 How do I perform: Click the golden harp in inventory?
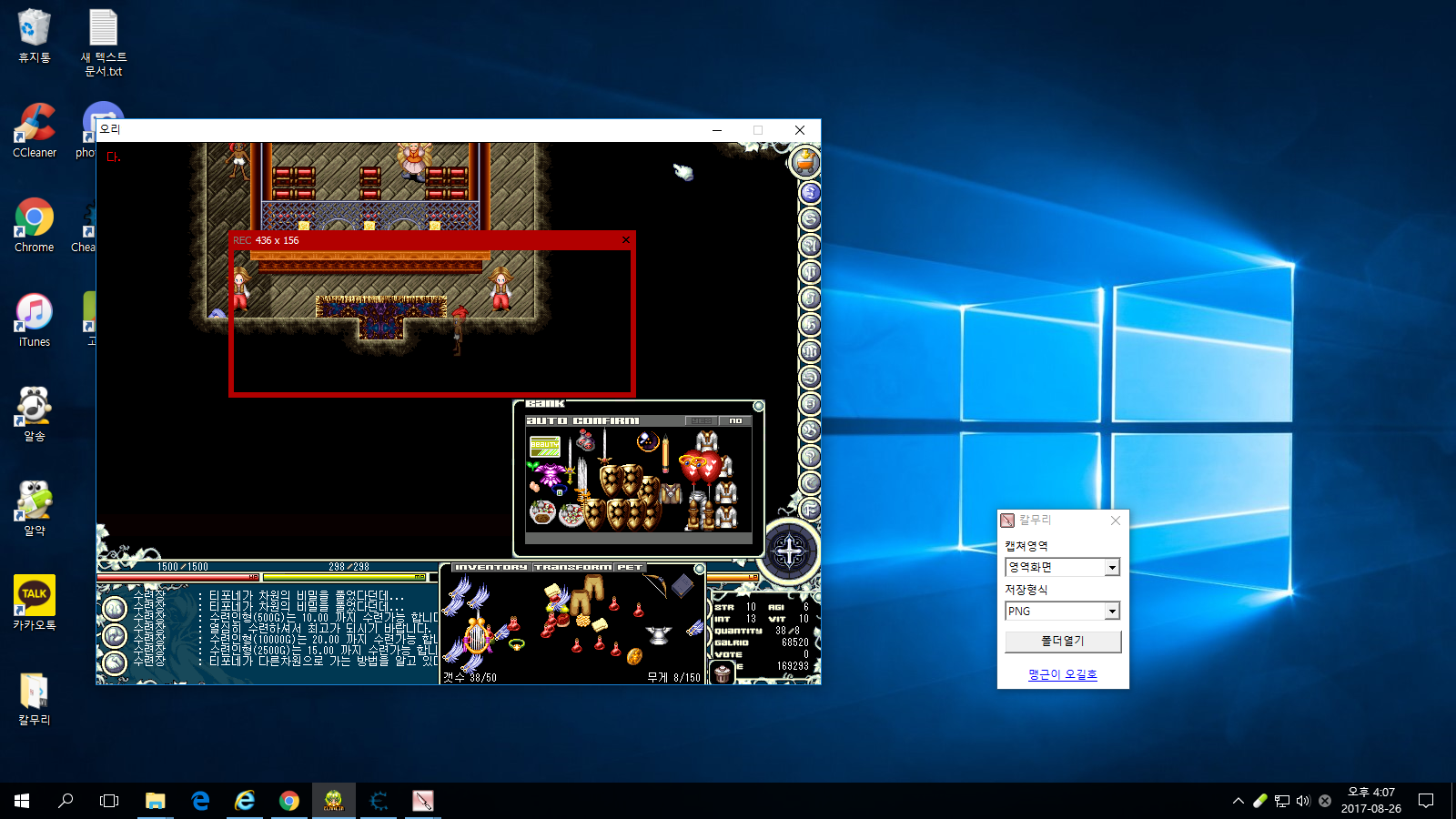click(478, 635)
